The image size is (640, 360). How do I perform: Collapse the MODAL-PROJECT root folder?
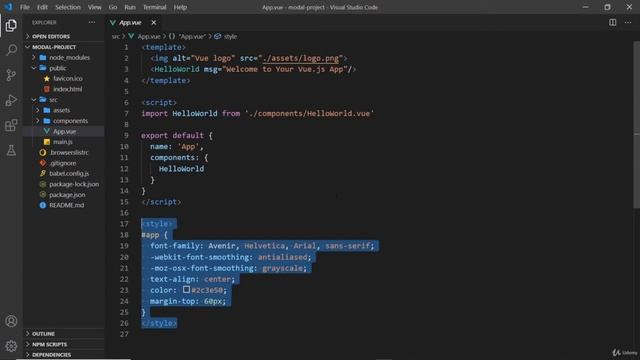63,47
